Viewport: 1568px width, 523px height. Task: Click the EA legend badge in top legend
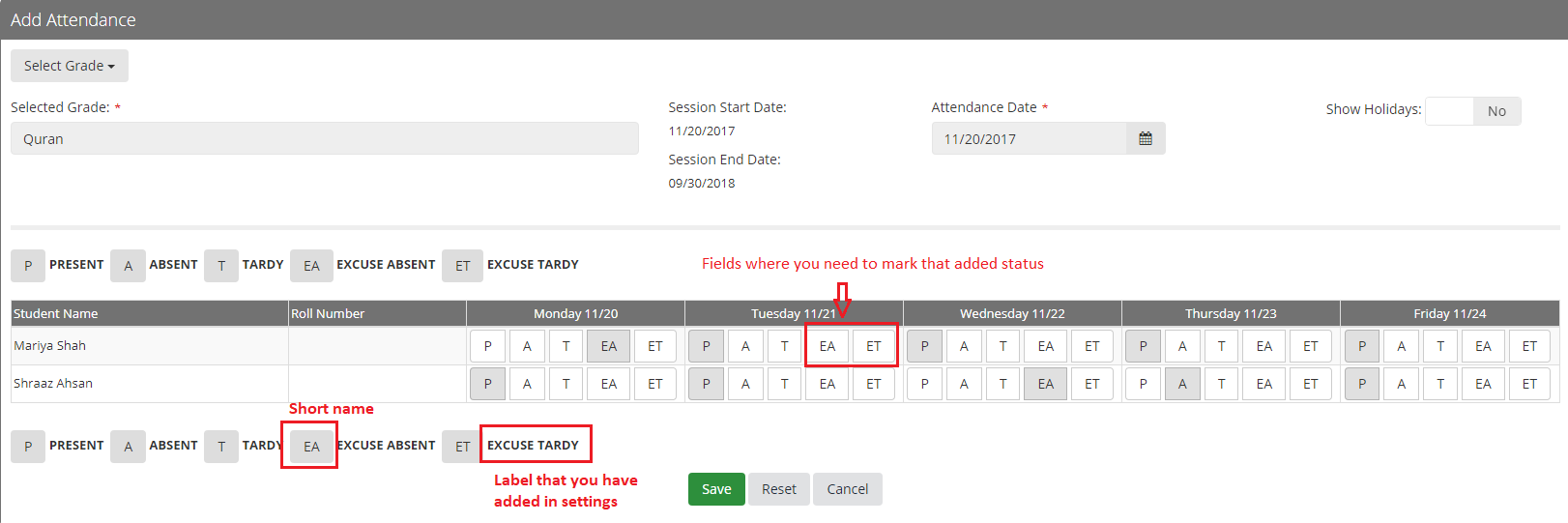point(311,266)
